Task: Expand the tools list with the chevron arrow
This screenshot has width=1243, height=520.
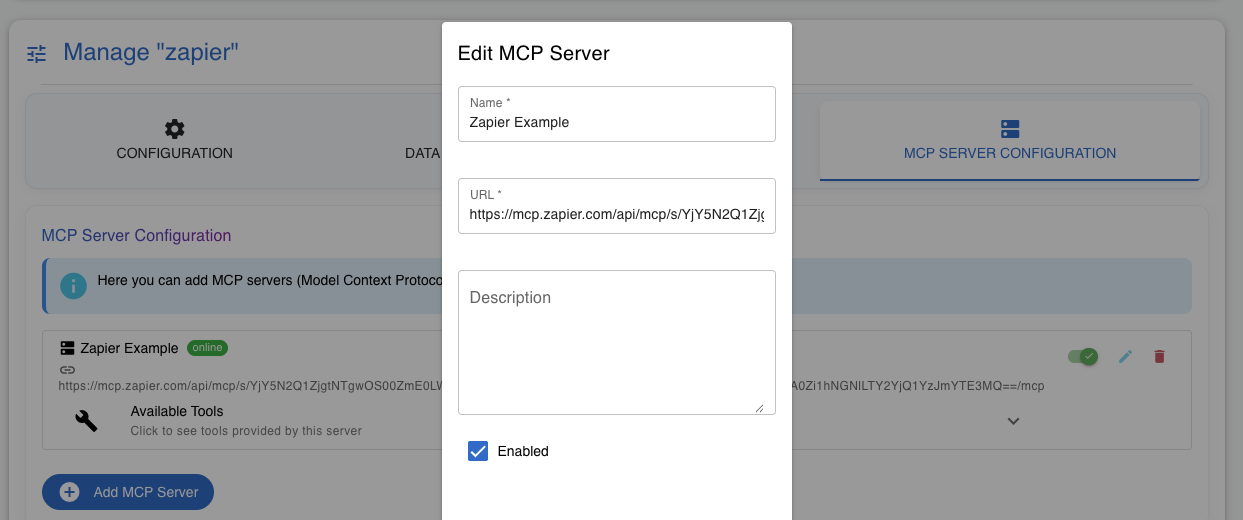Action: [x=1013, y=421]
